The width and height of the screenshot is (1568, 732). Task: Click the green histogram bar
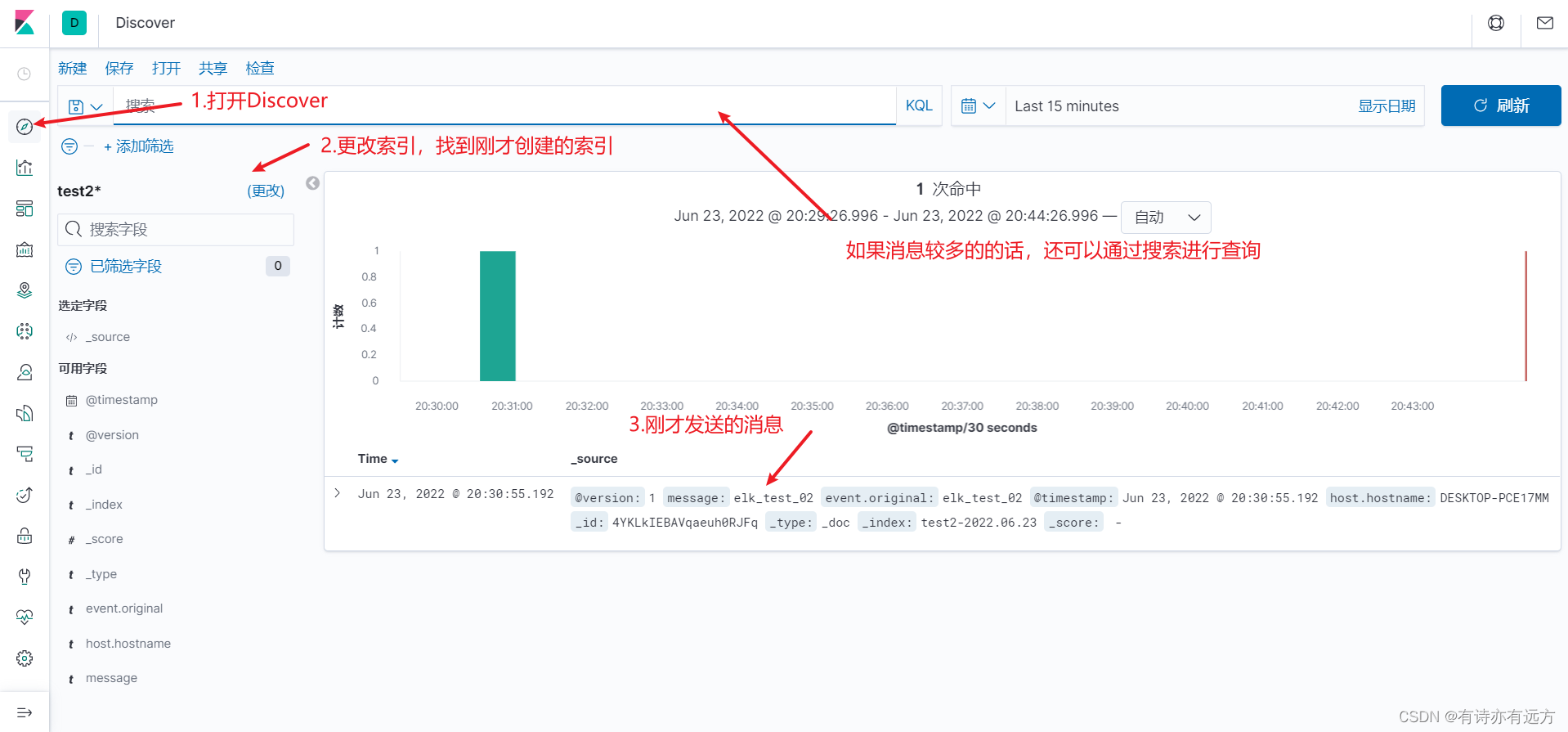(497, 316)
